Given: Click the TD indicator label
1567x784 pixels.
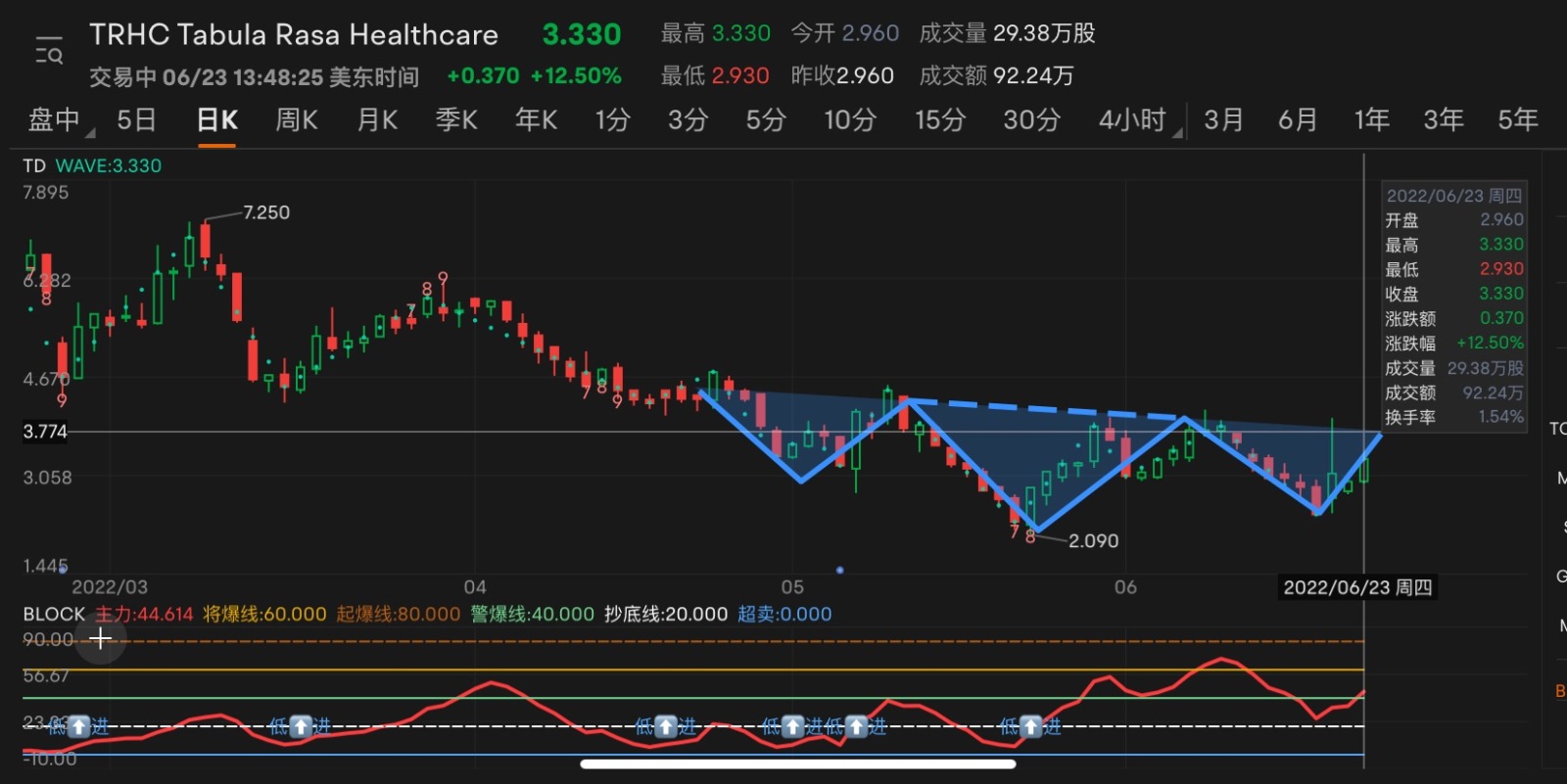Looking at the screenshot, I should (x=34, y=165).
